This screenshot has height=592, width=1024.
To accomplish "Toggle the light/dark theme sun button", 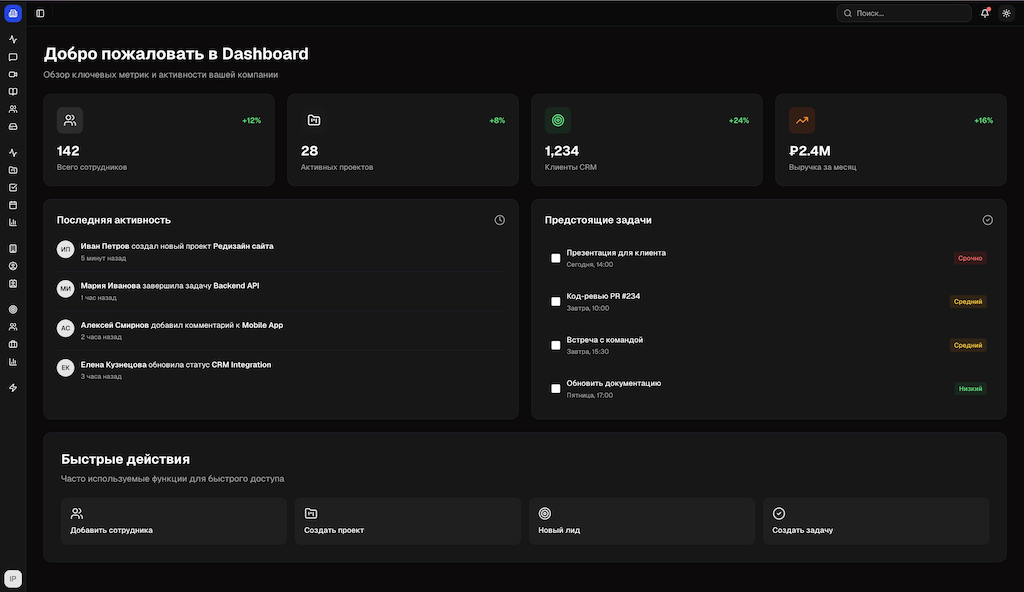I will point(1006,13).
